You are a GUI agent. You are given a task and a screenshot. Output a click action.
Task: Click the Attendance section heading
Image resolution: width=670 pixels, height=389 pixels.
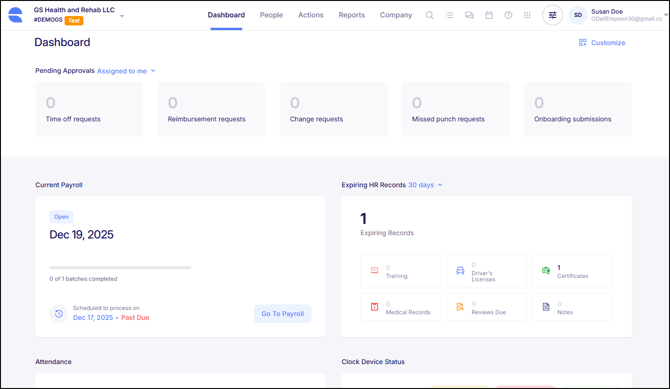pos(53,362)
